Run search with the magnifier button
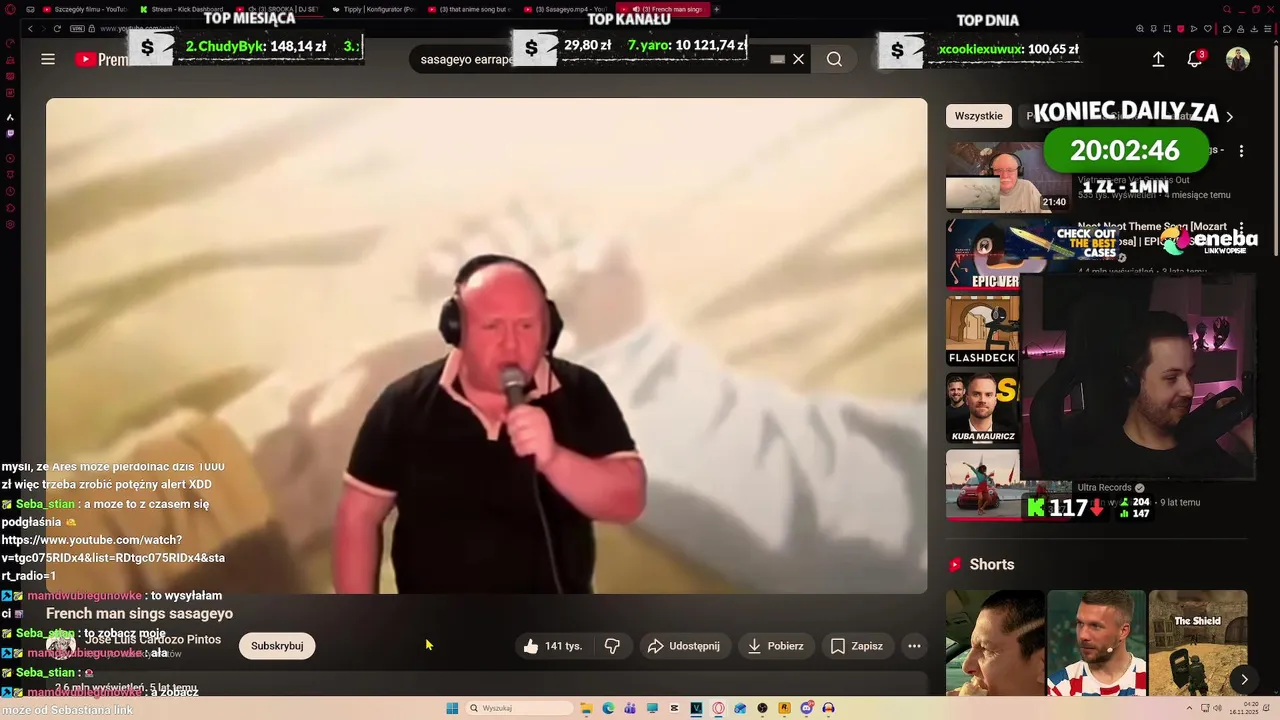Image resolution: width=1280 pixels, height=720 pixels. click(834, 59)
